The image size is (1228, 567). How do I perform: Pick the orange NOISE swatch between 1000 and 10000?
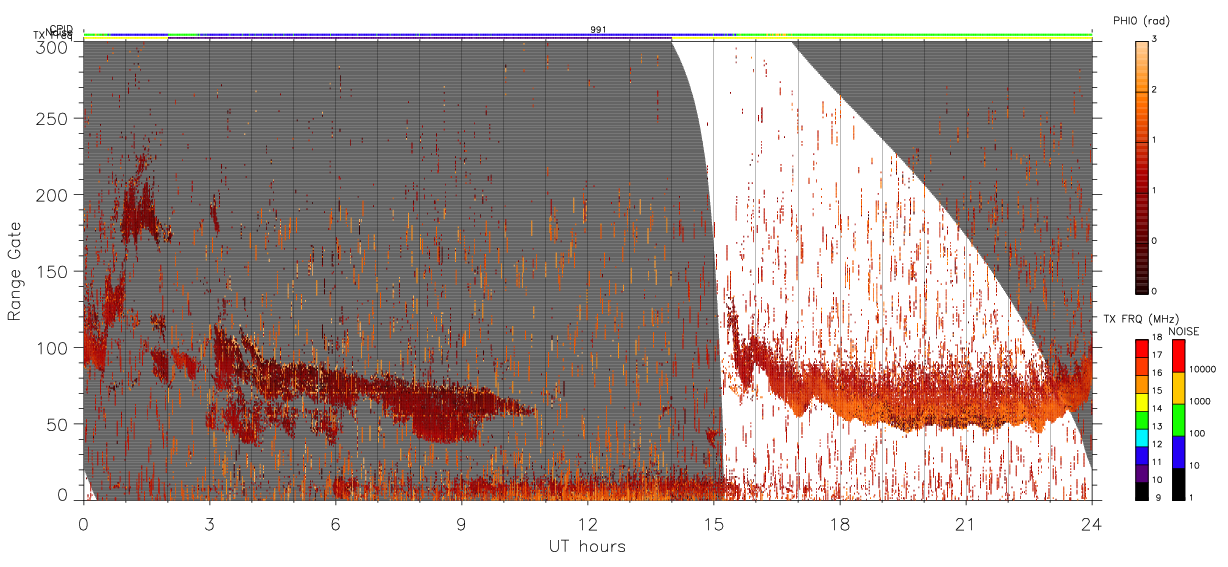click(1179, 388)
